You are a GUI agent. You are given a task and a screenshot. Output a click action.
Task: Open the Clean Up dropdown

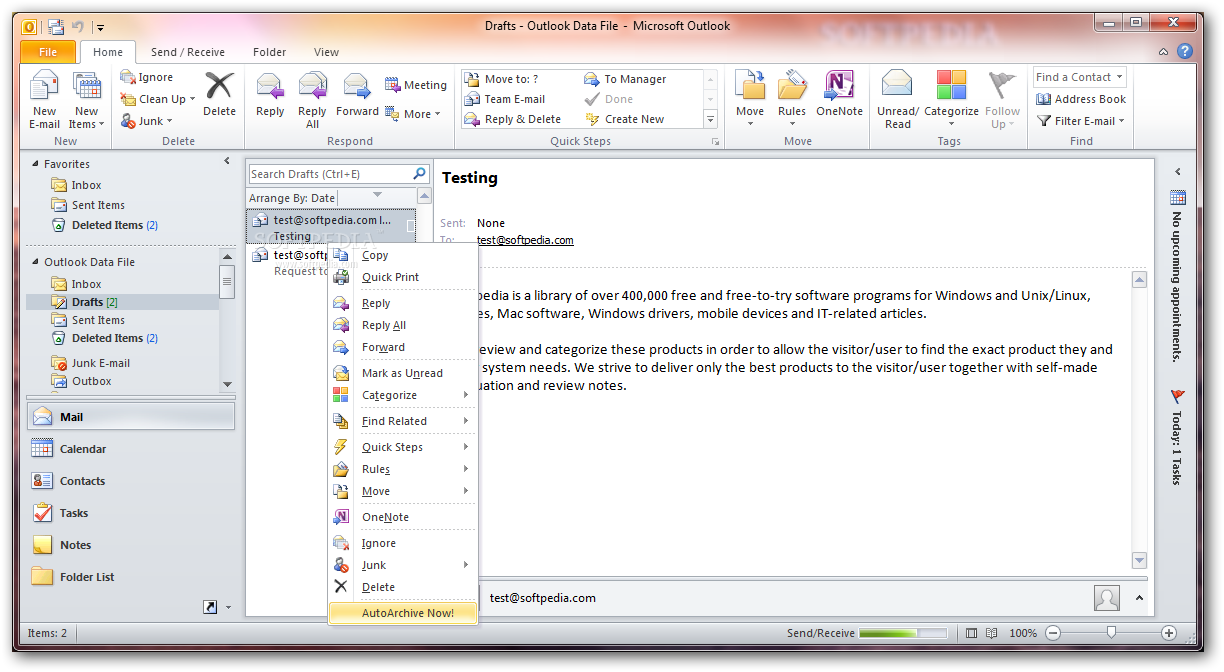(158, 99)
